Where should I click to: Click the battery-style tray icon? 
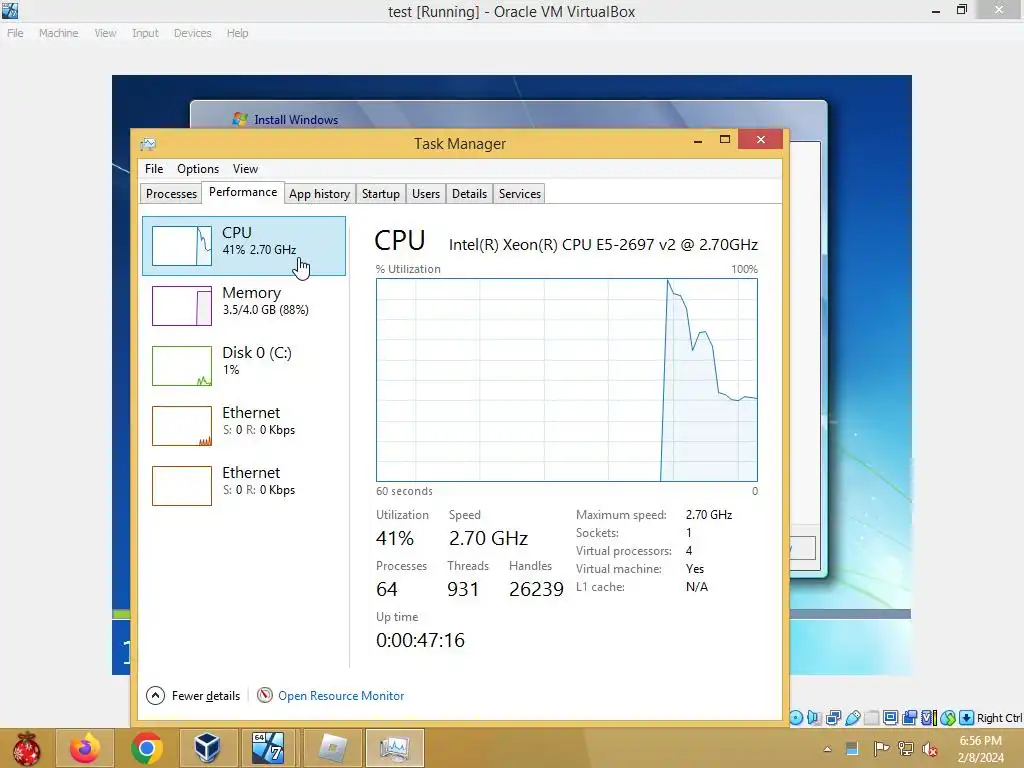[x=852, y=748]
